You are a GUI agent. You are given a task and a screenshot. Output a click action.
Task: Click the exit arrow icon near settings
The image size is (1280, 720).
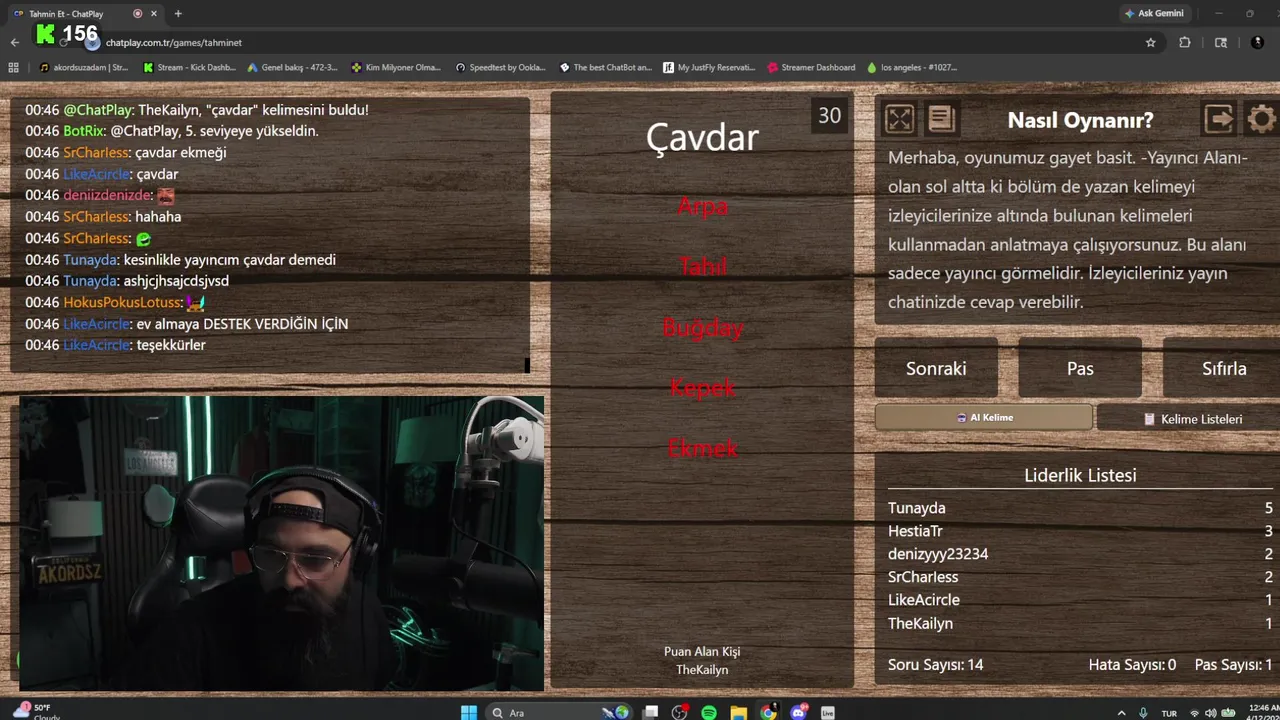[x=1219, y=120]
